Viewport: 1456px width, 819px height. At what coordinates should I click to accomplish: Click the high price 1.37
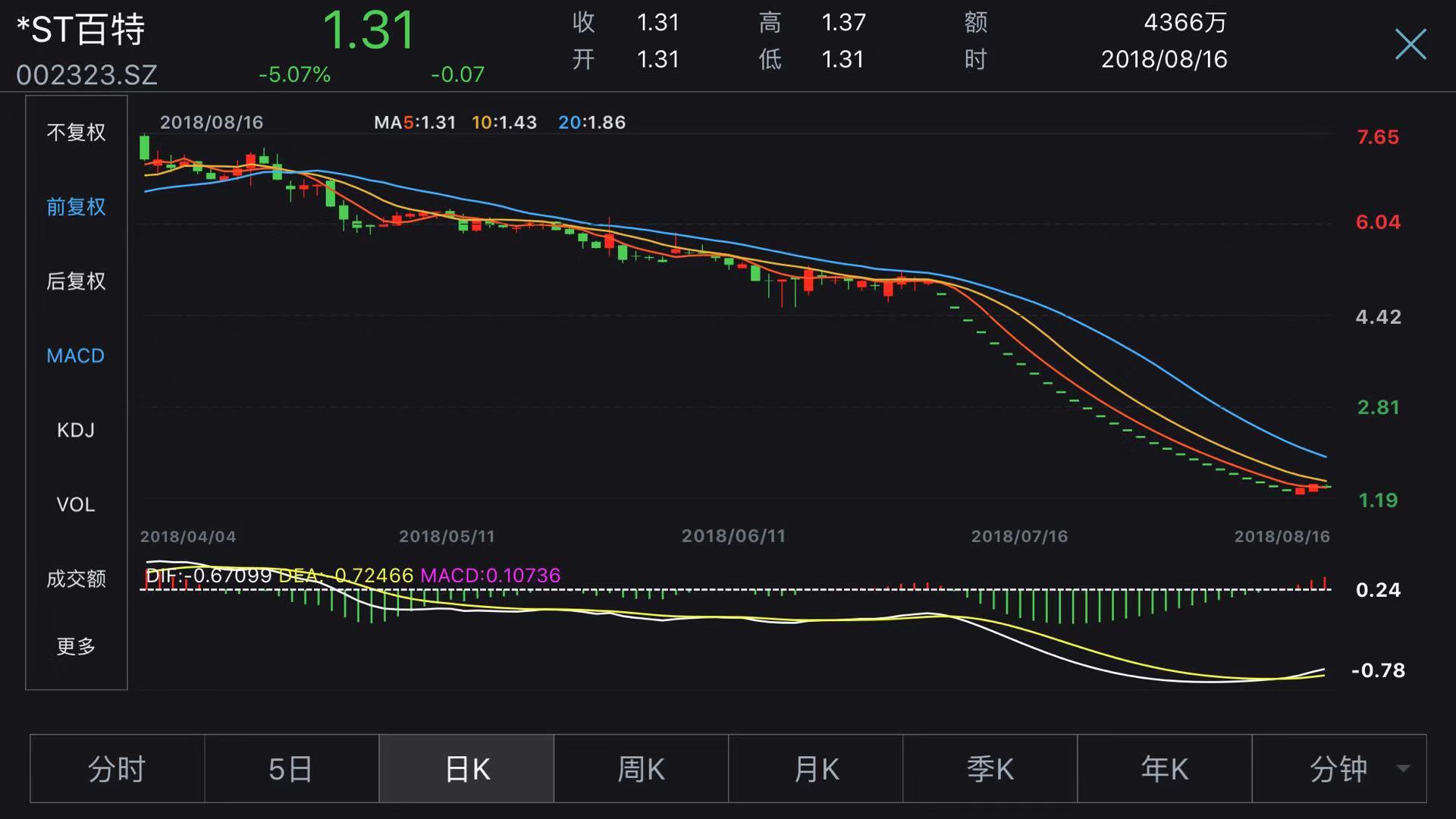pyautogui.click(x=843, y=22)
